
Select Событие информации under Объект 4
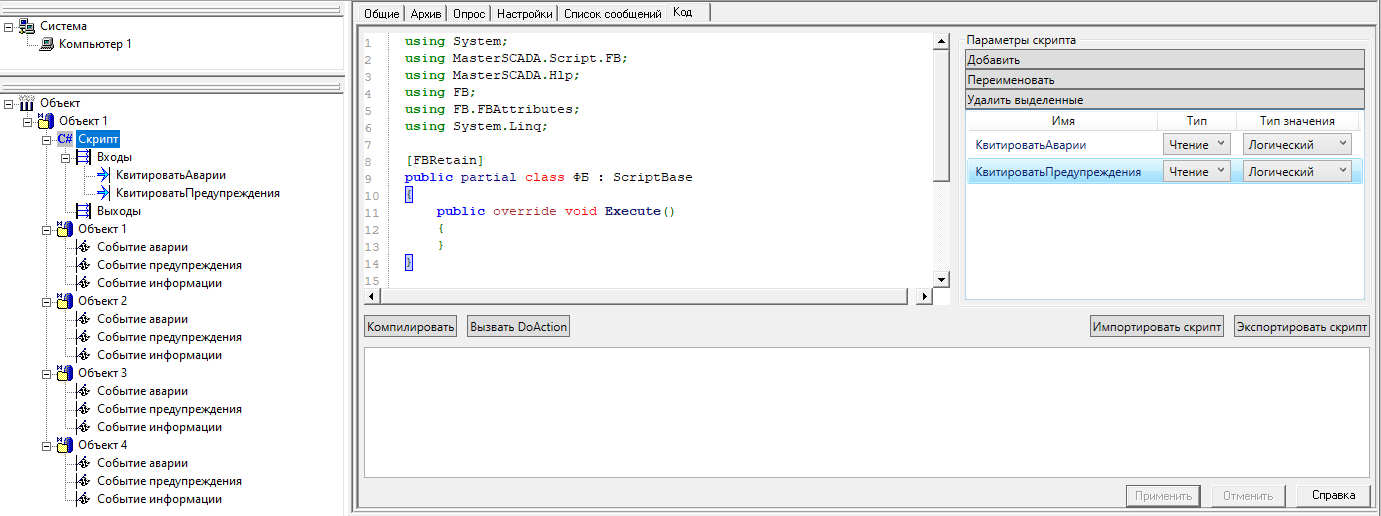coord(159,499)
